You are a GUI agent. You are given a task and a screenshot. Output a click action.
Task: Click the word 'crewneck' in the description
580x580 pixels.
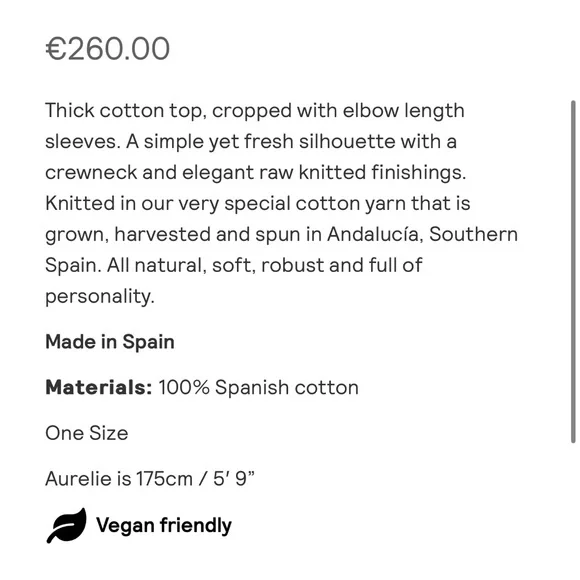click(91, 172)
